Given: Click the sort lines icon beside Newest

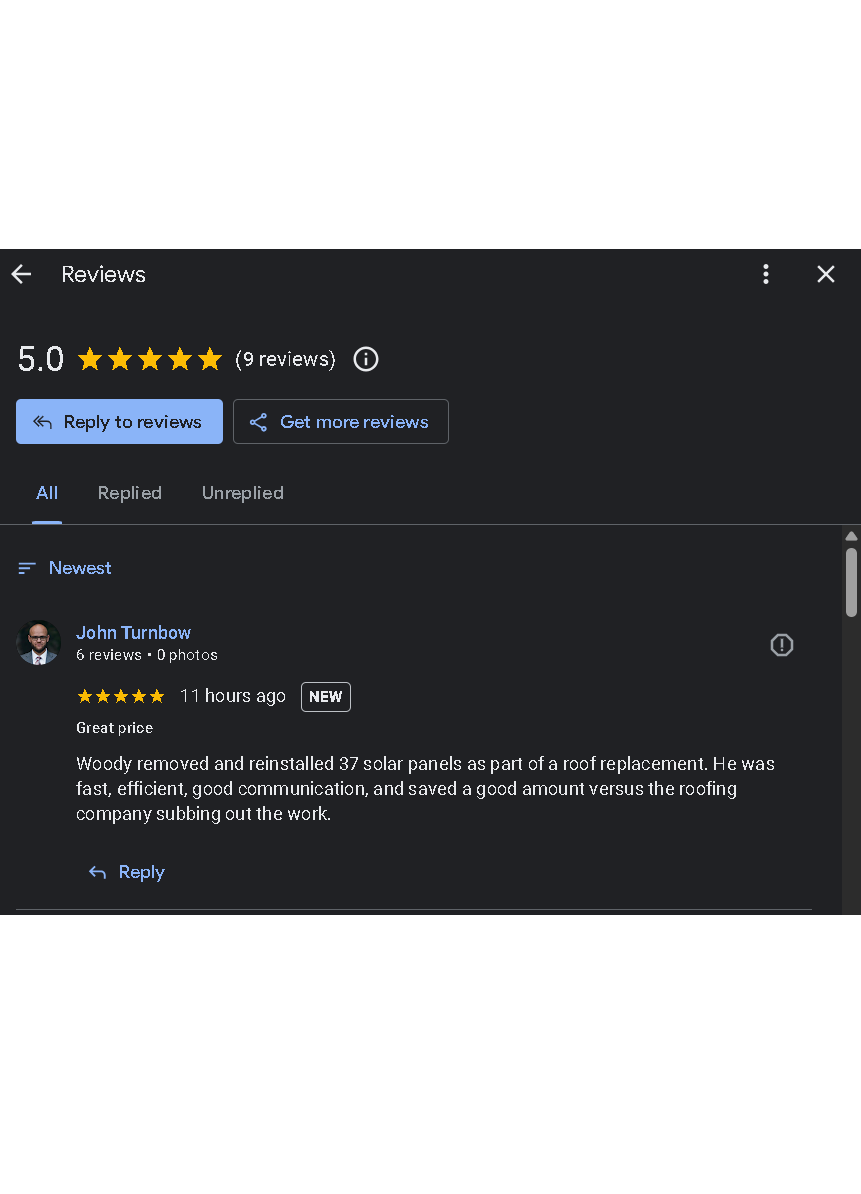Looking at the screenshot, I should (27, 568).
